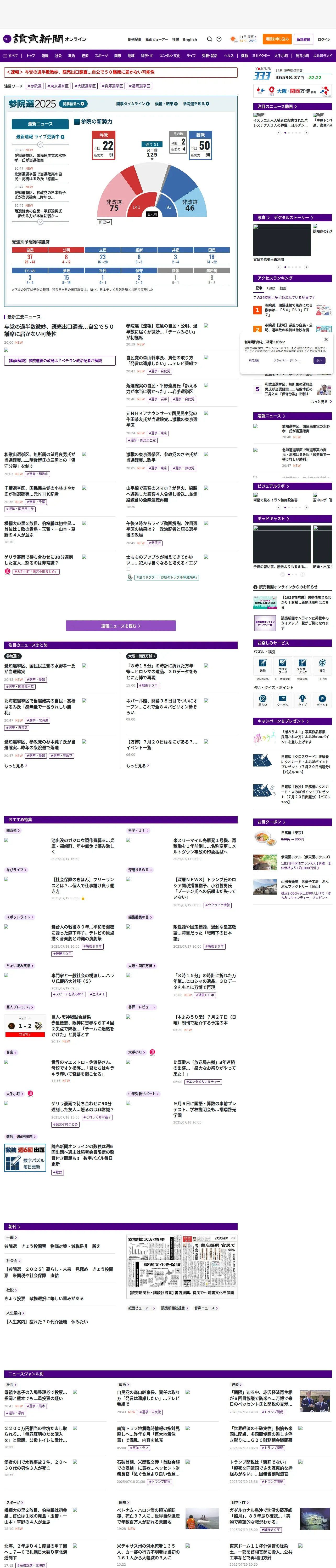Expand 開票タイムライン section link
Screen dimensions: 336x1568
pos(133,104)
